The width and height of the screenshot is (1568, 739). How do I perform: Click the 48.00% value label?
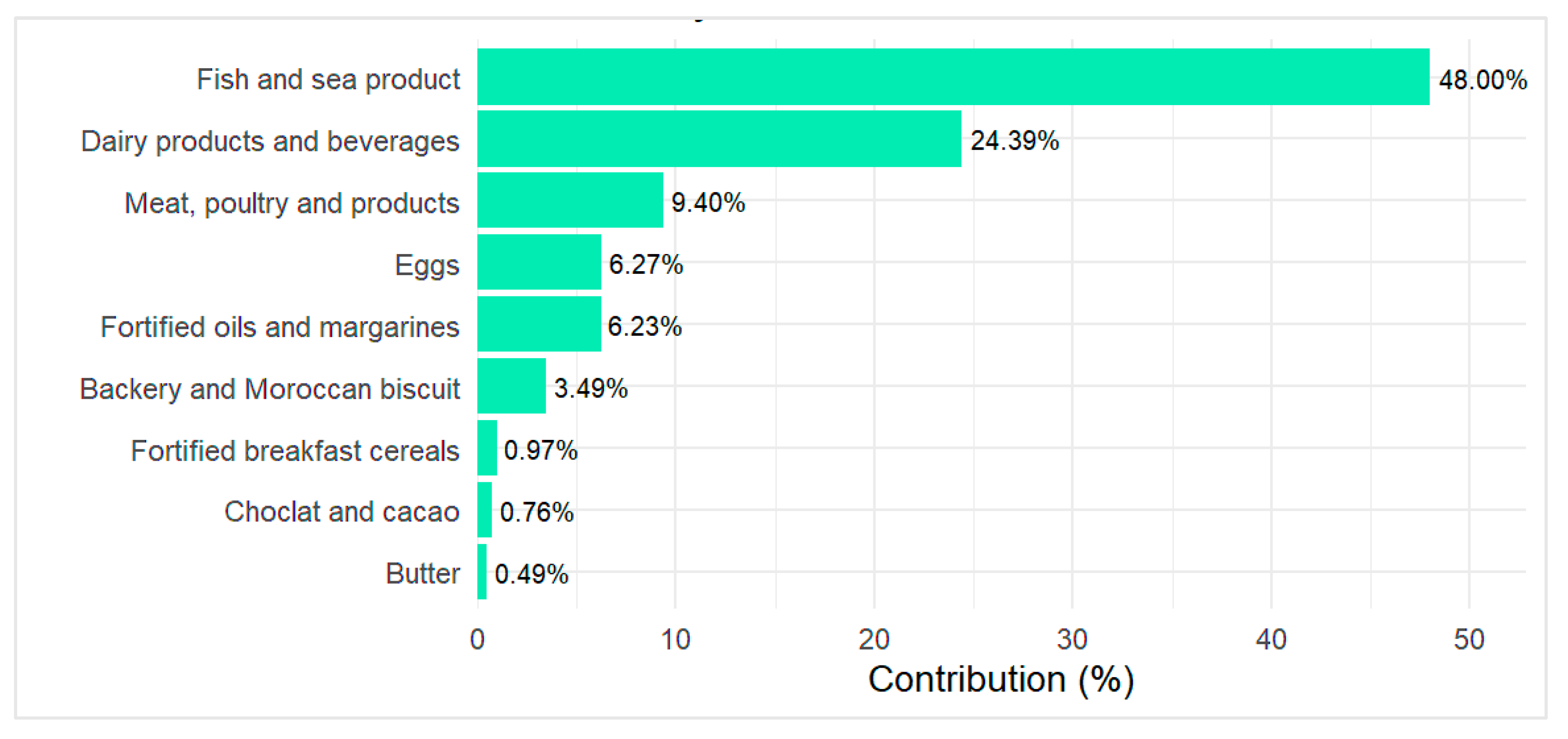[1482, 80]
